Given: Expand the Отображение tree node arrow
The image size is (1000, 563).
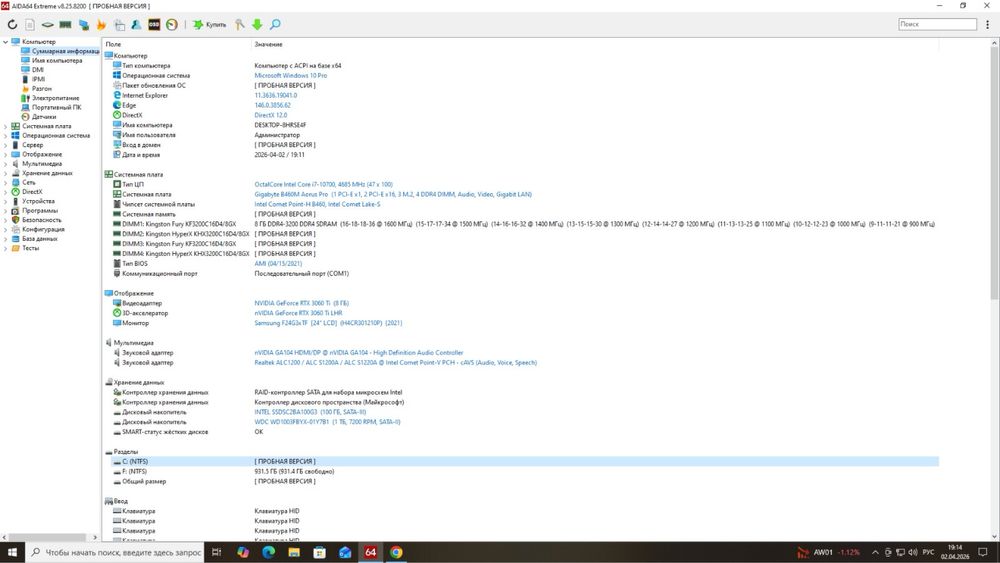Looking at the screenshot, I should tap(5, 154).
